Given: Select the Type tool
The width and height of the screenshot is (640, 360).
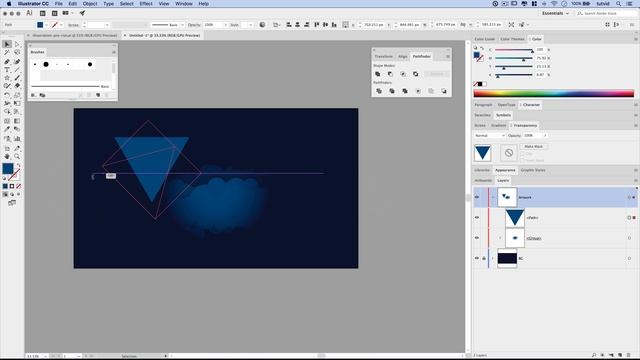Looking at the screenshot, I should click(7, 70).
